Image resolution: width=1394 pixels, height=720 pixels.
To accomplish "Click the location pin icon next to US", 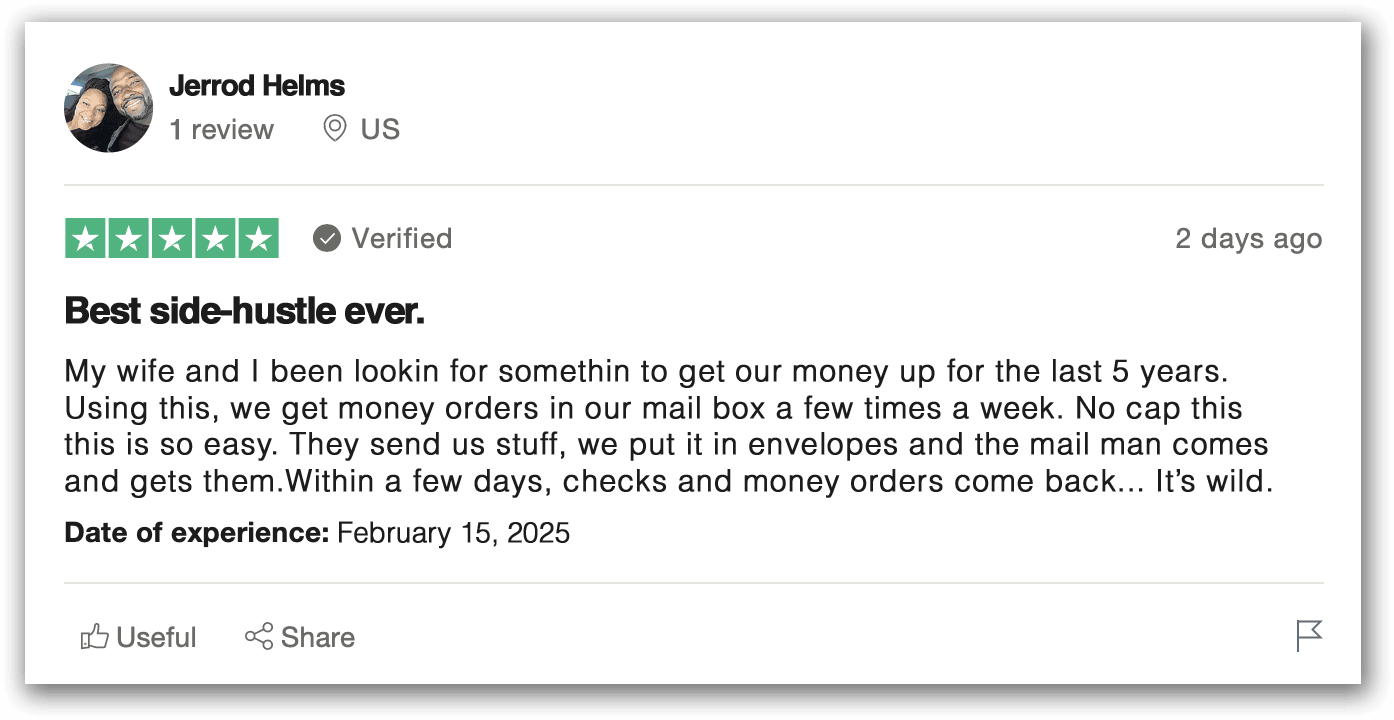I will tap(335, 129).
